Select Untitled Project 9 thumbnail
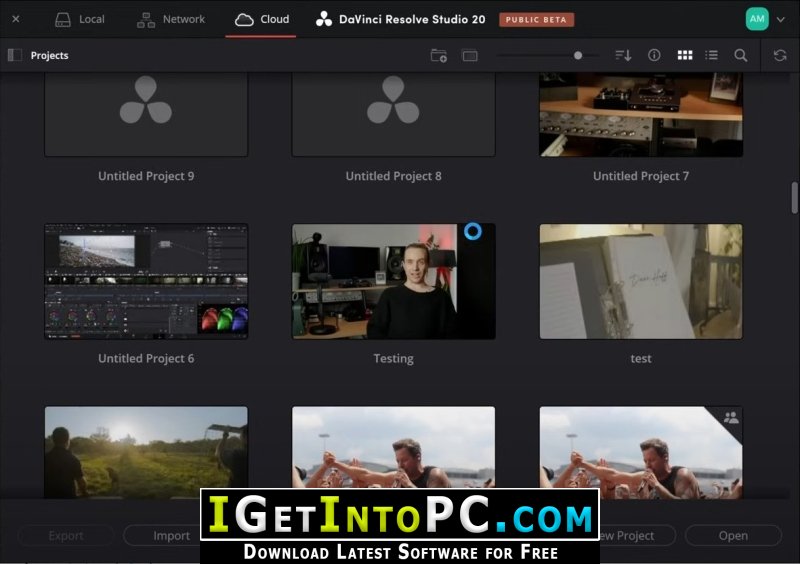This screenshot has height=564, width=800. coord(146,114)
